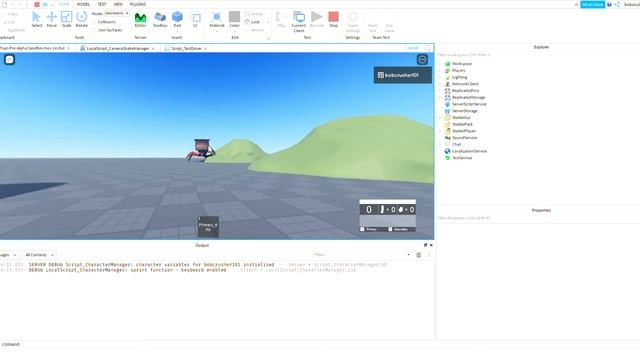Select Lighting in Explorer

point(460,77)
